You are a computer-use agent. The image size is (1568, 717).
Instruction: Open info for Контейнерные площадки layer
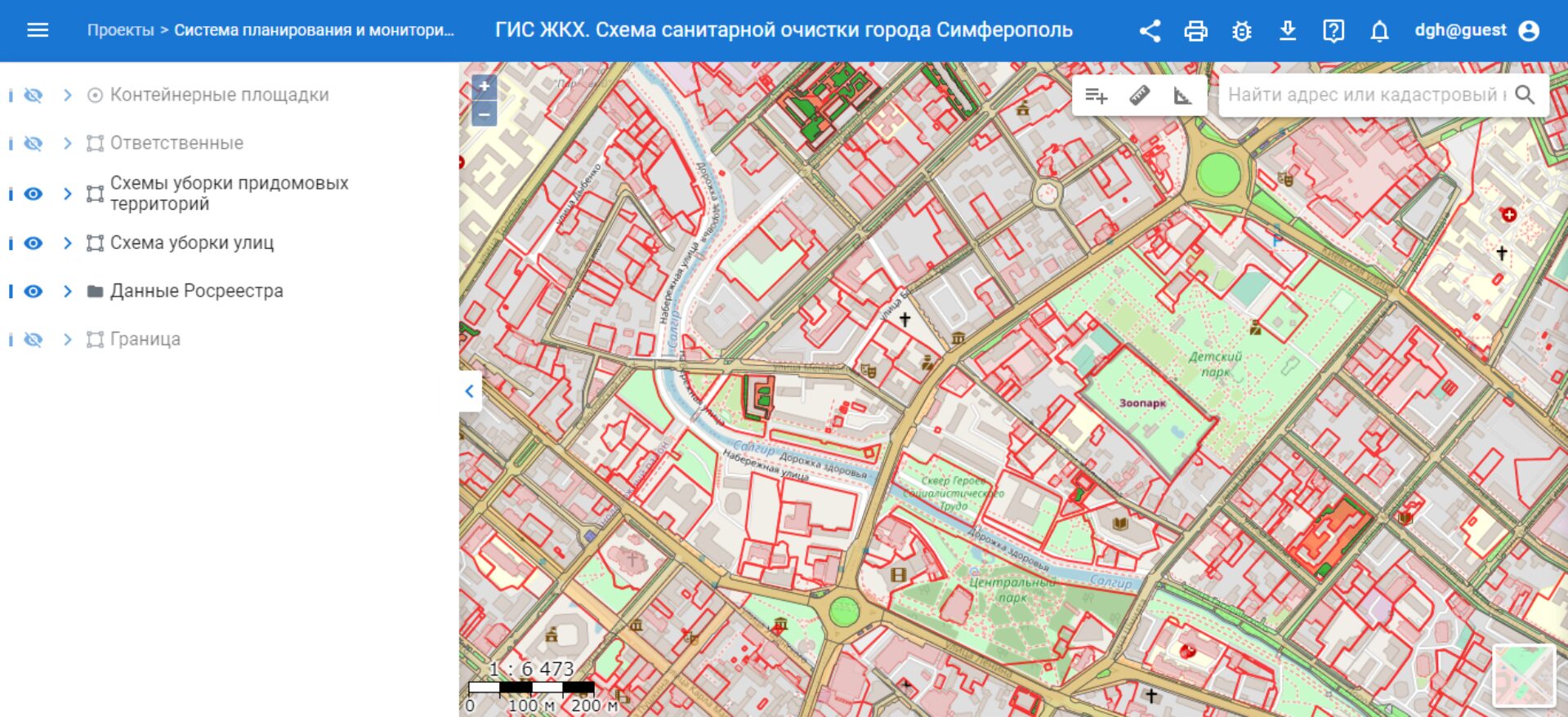11,95
